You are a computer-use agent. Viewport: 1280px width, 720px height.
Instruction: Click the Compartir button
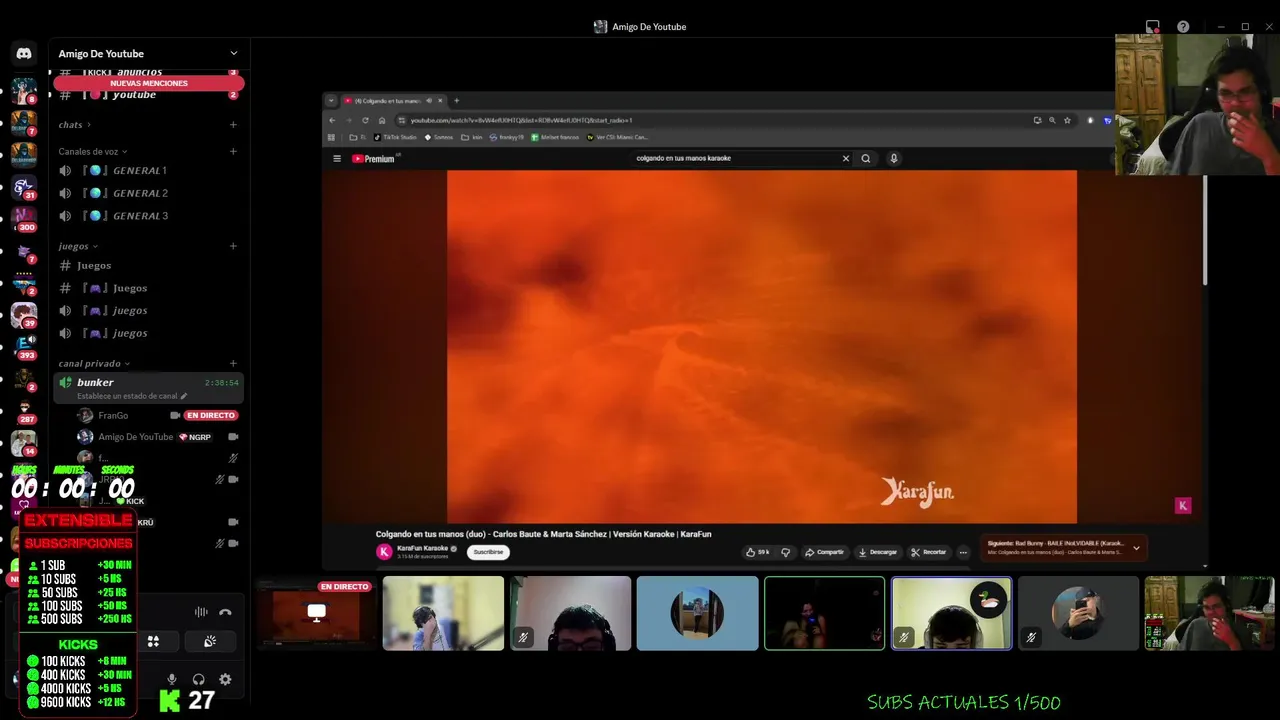824,552
